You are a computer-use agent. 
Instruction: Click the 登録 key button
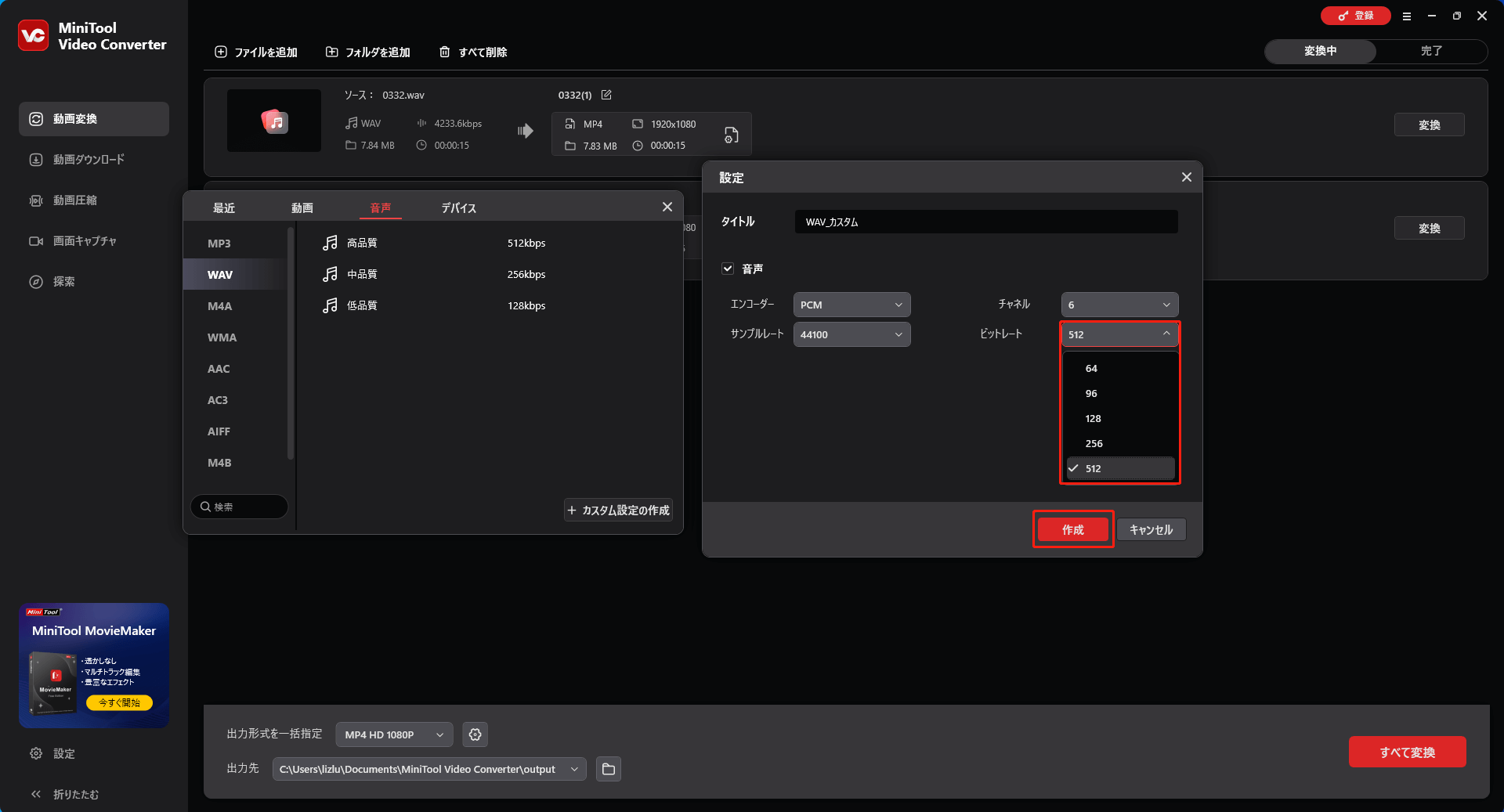coord(1355,16)
